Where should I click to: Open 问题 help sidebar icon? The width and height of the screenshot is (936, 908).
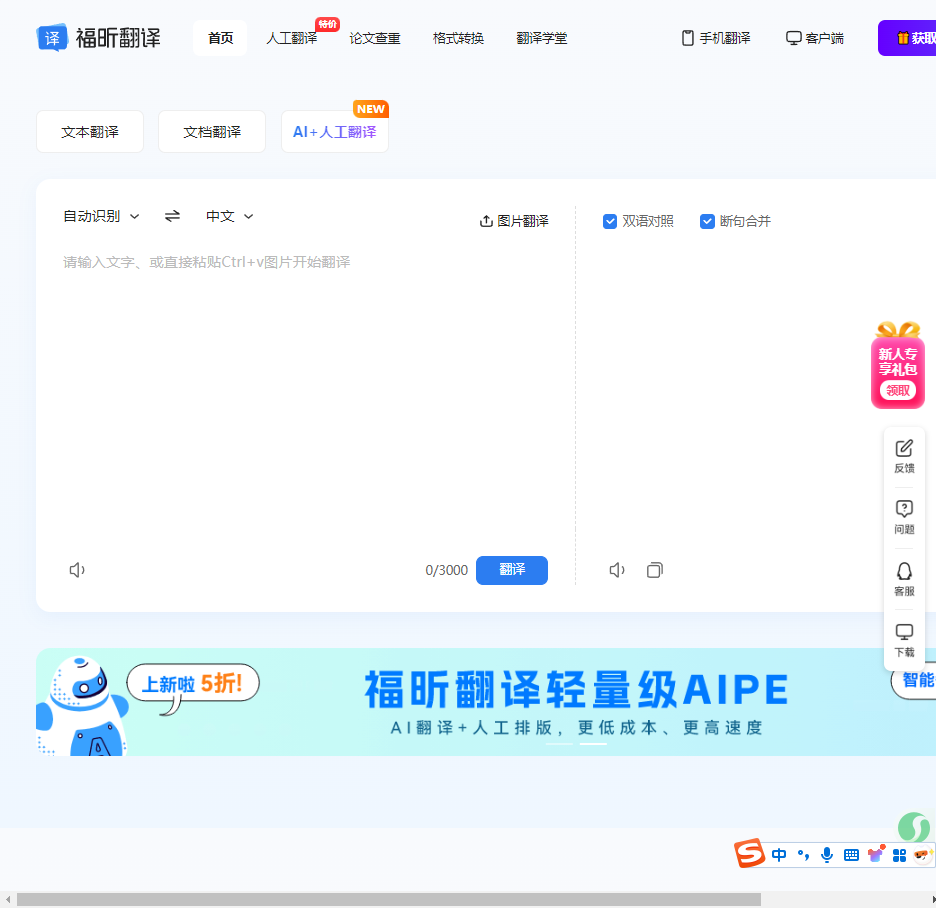click(904, 517)
